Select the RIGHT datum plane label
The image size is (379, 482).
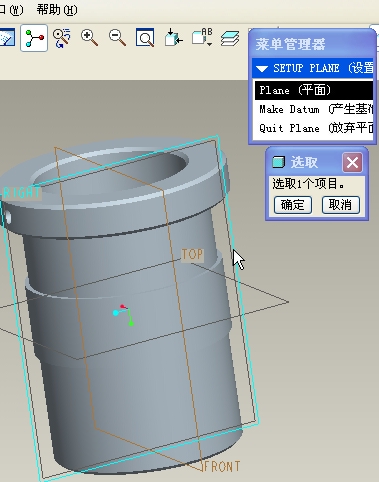[21, 193]
